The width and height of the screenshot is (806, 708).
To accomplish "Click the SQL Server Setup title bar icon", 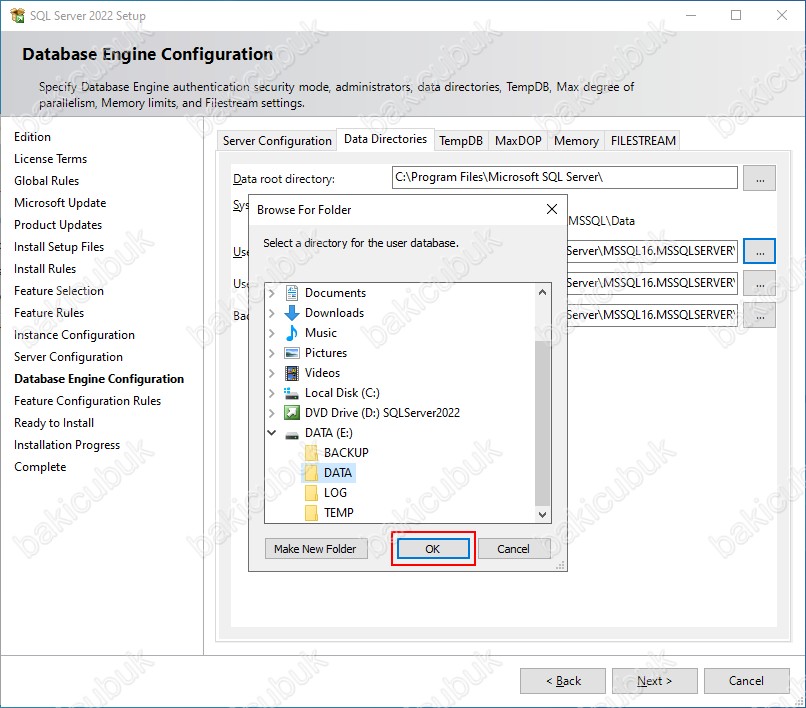I will pyautogui.click(x=17, y=15).
